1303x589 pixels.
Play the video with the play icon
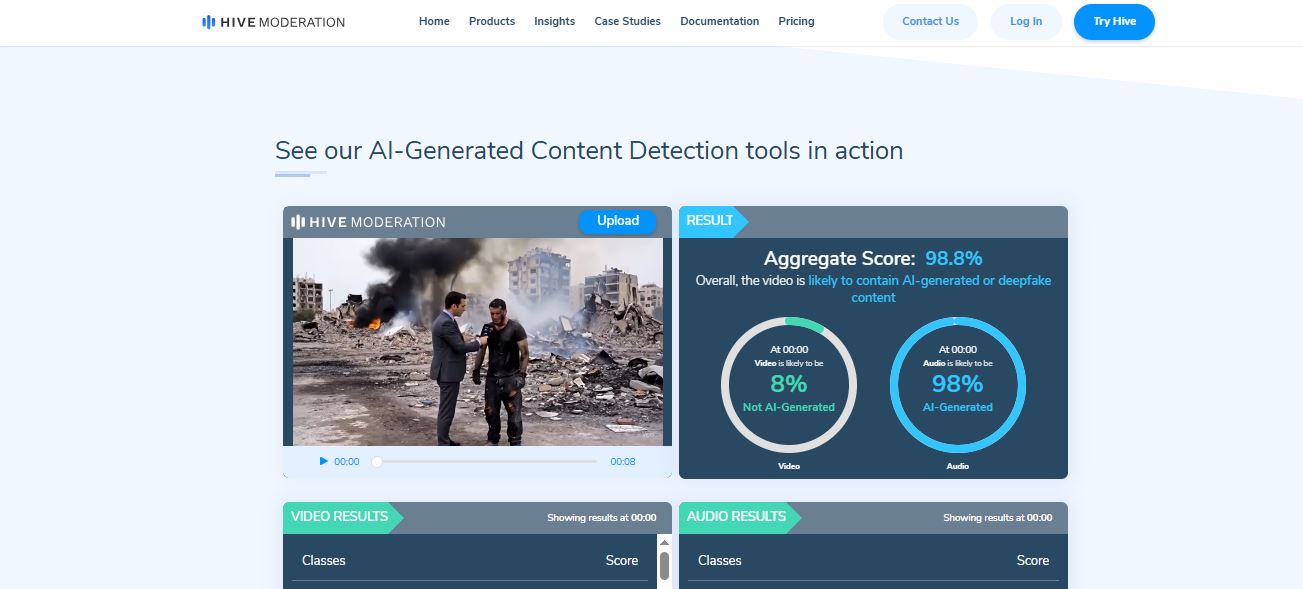coord(324,461)
